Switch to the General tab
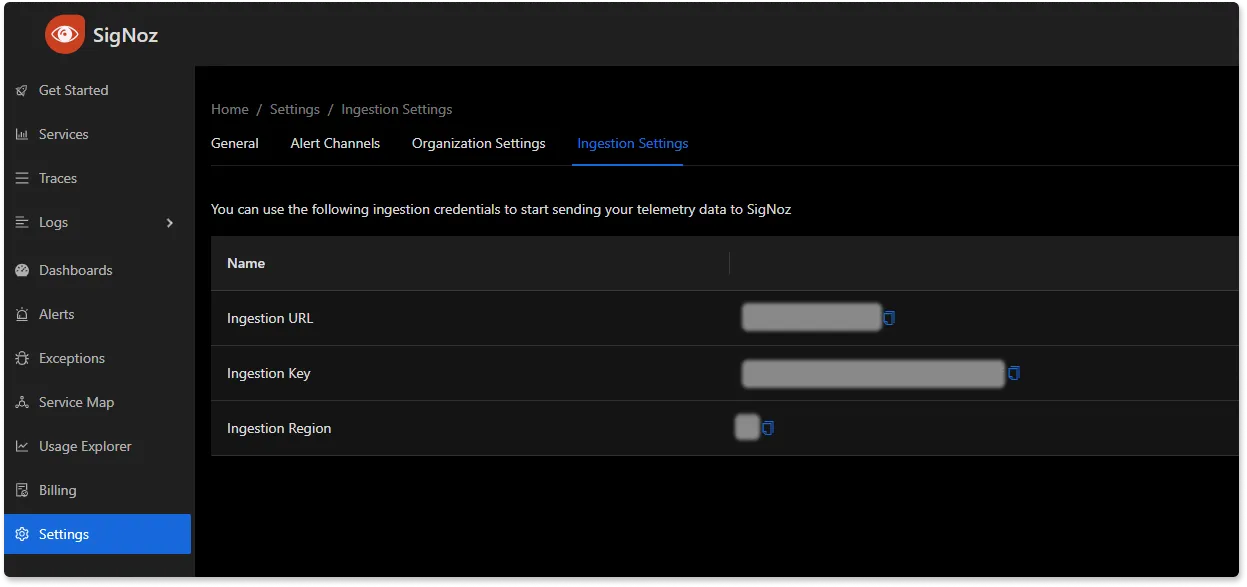This screenshot has height=587, width=1247. point(235,144)
